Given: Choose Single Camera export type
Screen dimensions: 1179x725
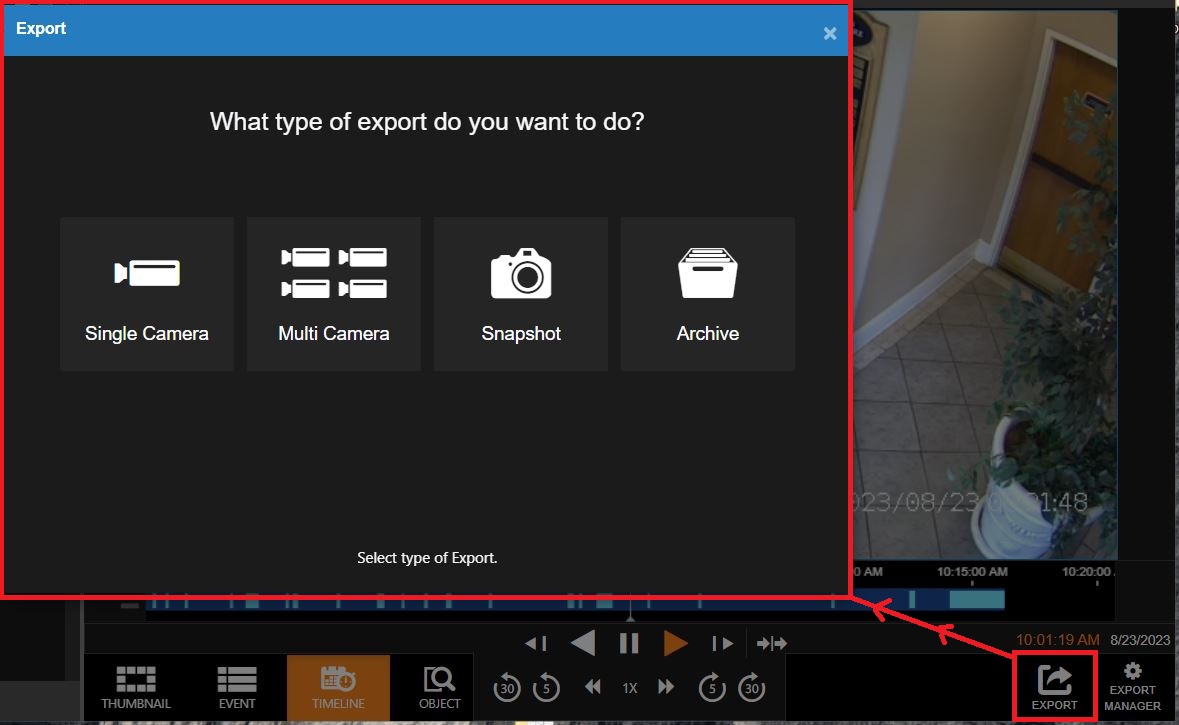Looking at the screenshot, I should [x=147, y=294].
